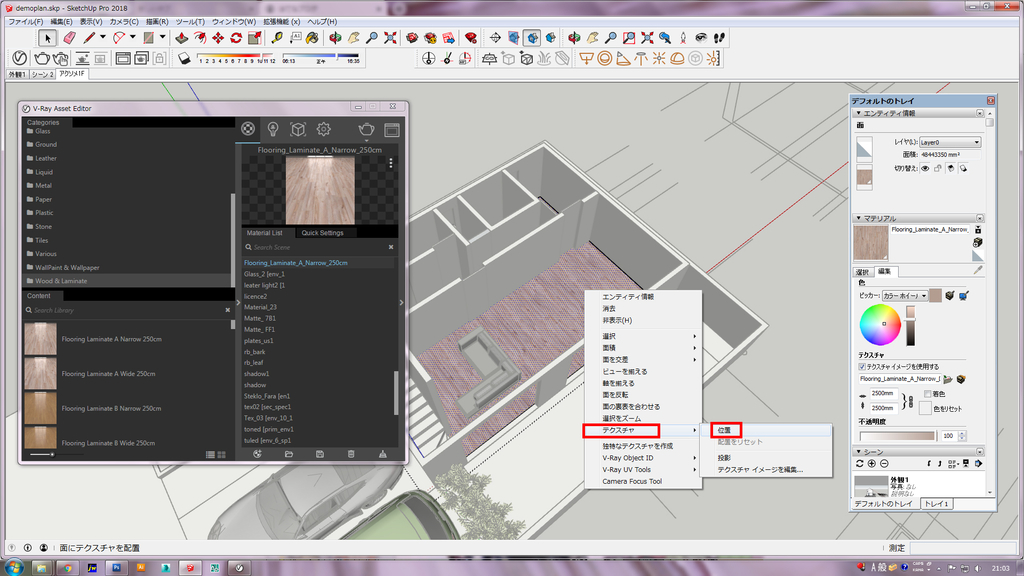
Task: Select the Look Around eye tool
Action: point(701,38)
